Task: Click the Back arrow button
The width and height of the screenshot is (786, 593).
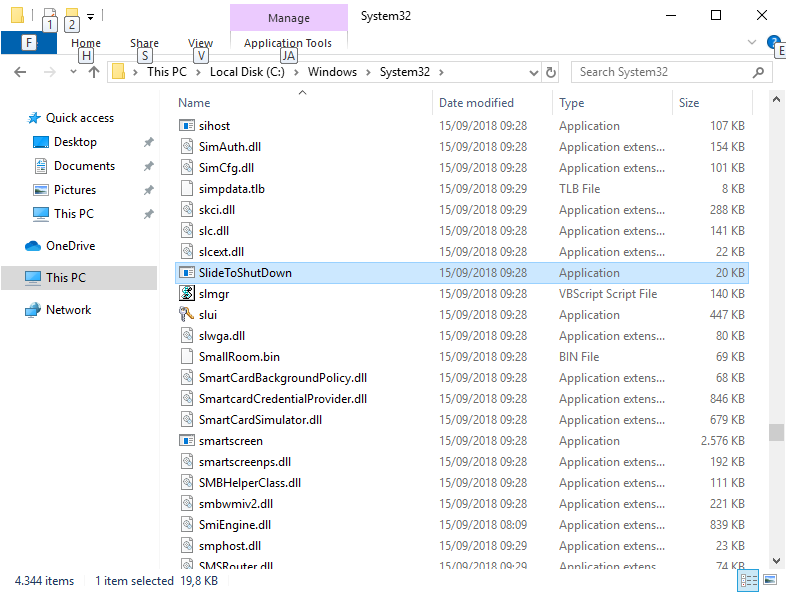Action: 20,72
